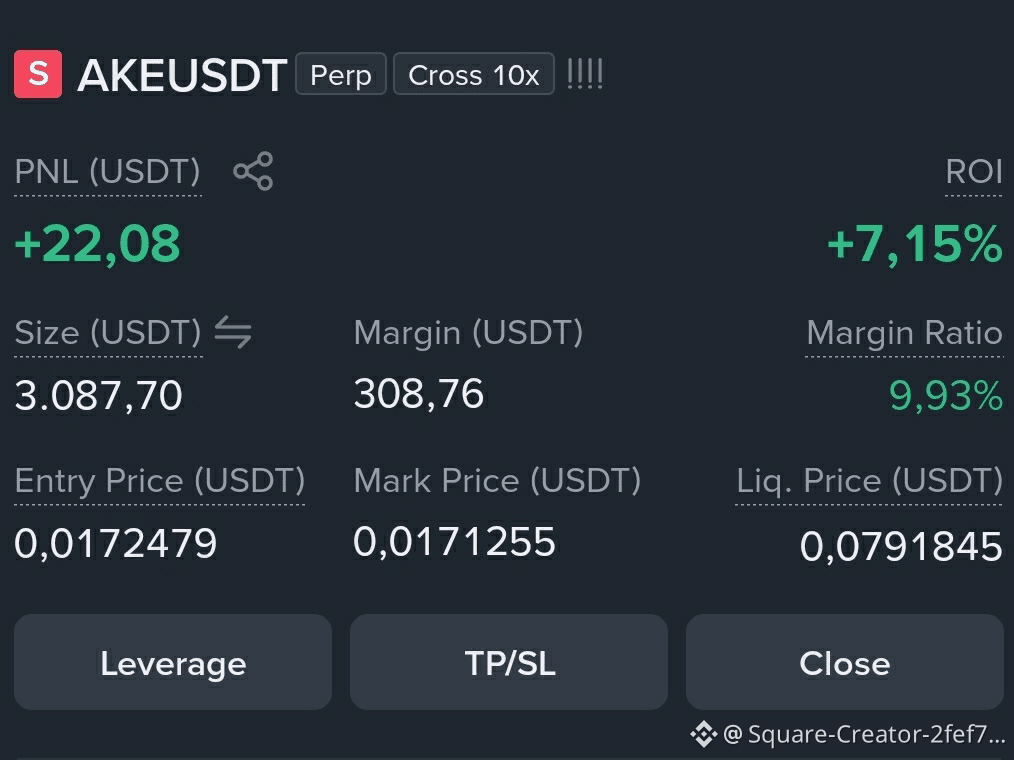1014x760 pixels.
Task: Open the AKEUSDT symbol title
Action: click(182, 75)
